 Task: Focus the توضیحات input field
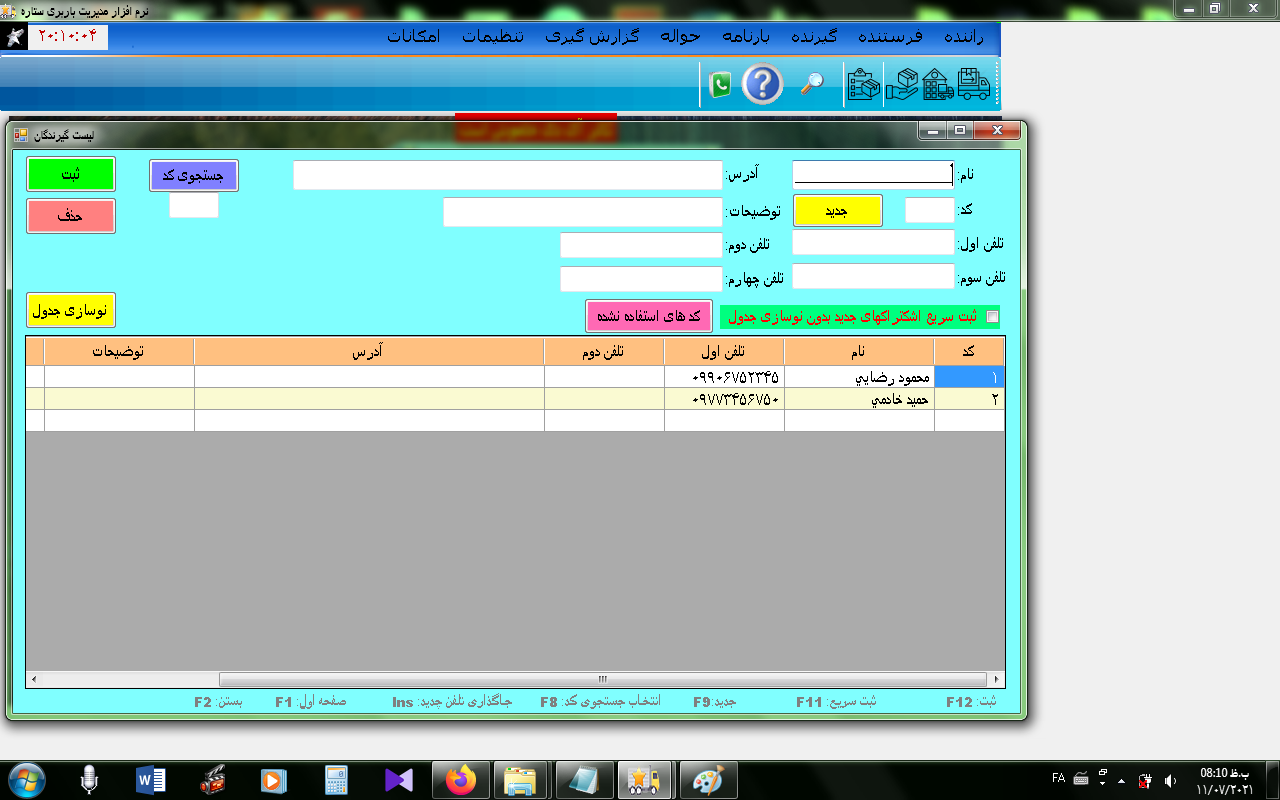pos(583,212)
